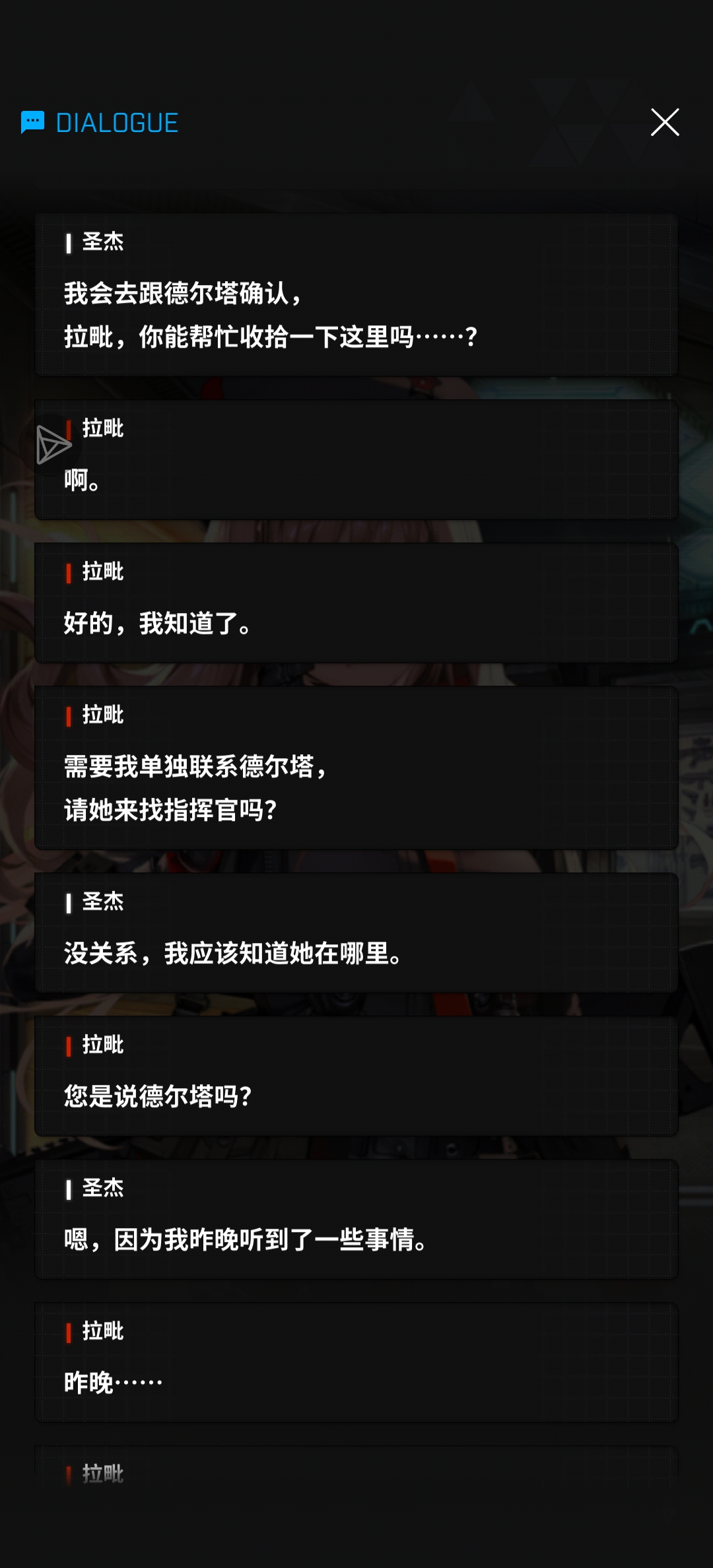
Task: Select the line 您是说德尔塔吗？
Action: pos(356,1076)
